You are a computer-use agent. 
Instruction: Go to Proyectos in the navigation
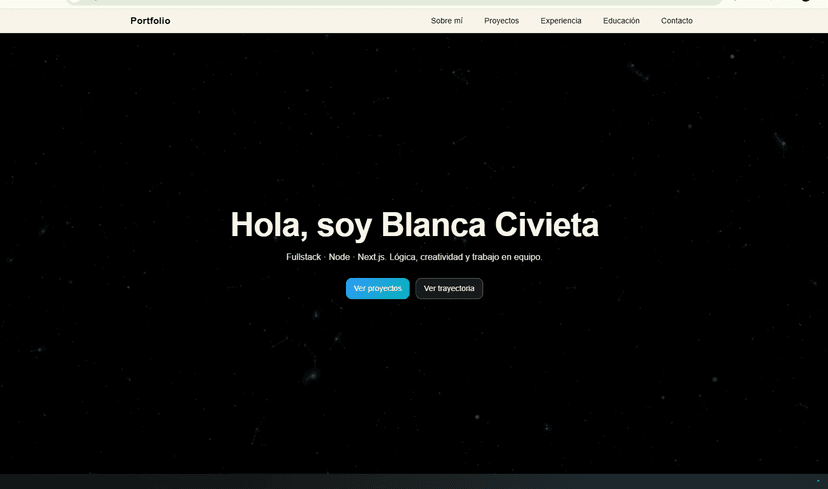pos(501,21)
